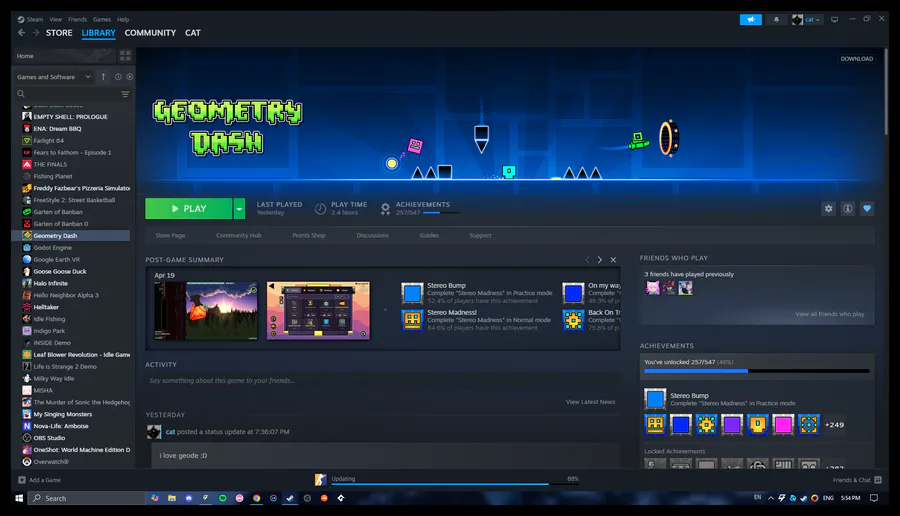Switch to the STORE tab
The height and width of the screenshot is (516, 900).
[59, 33]
